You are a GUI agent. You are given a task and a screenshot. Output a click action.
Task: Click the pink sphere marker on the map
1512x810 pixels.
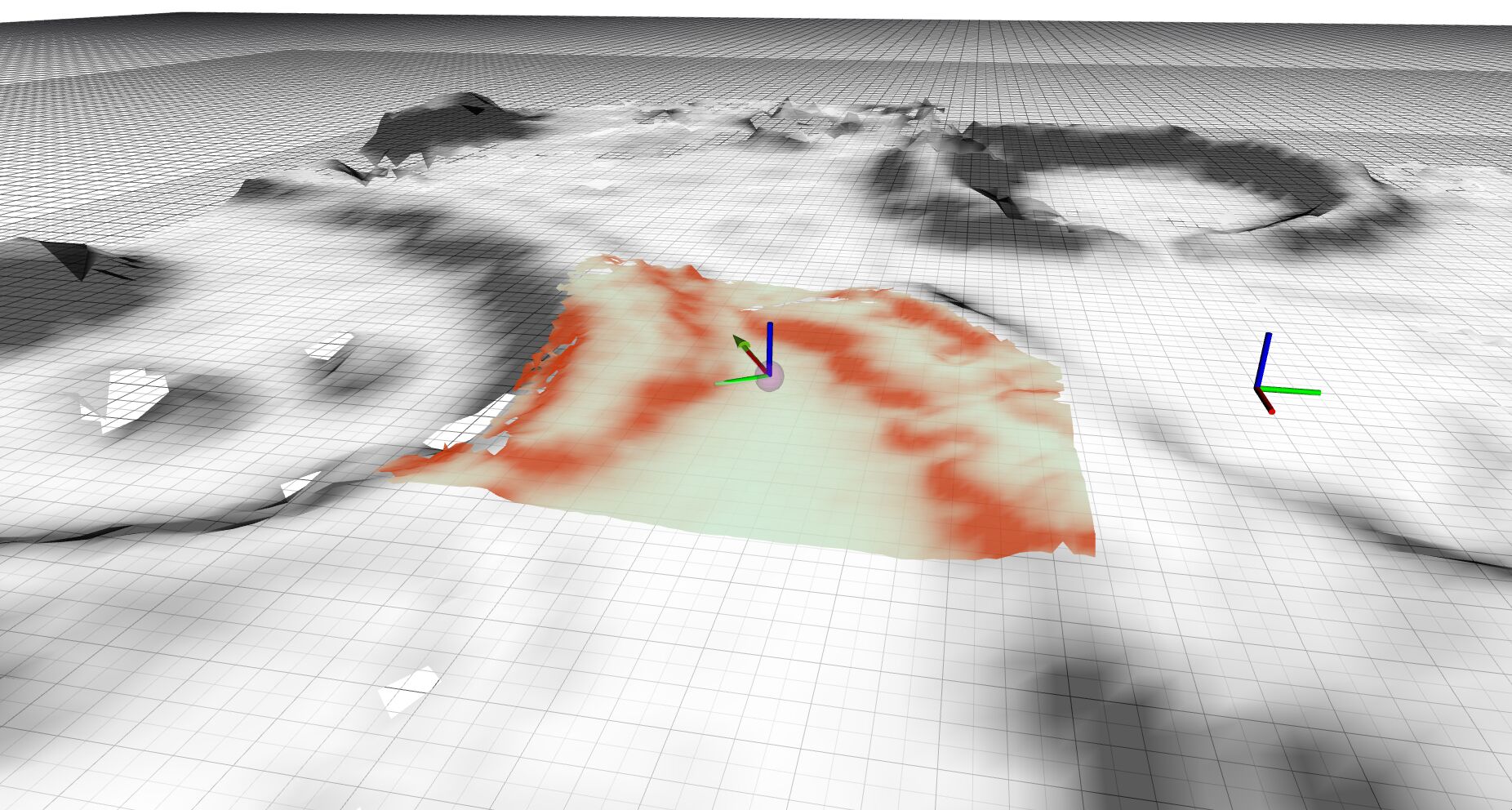point(770,376)
